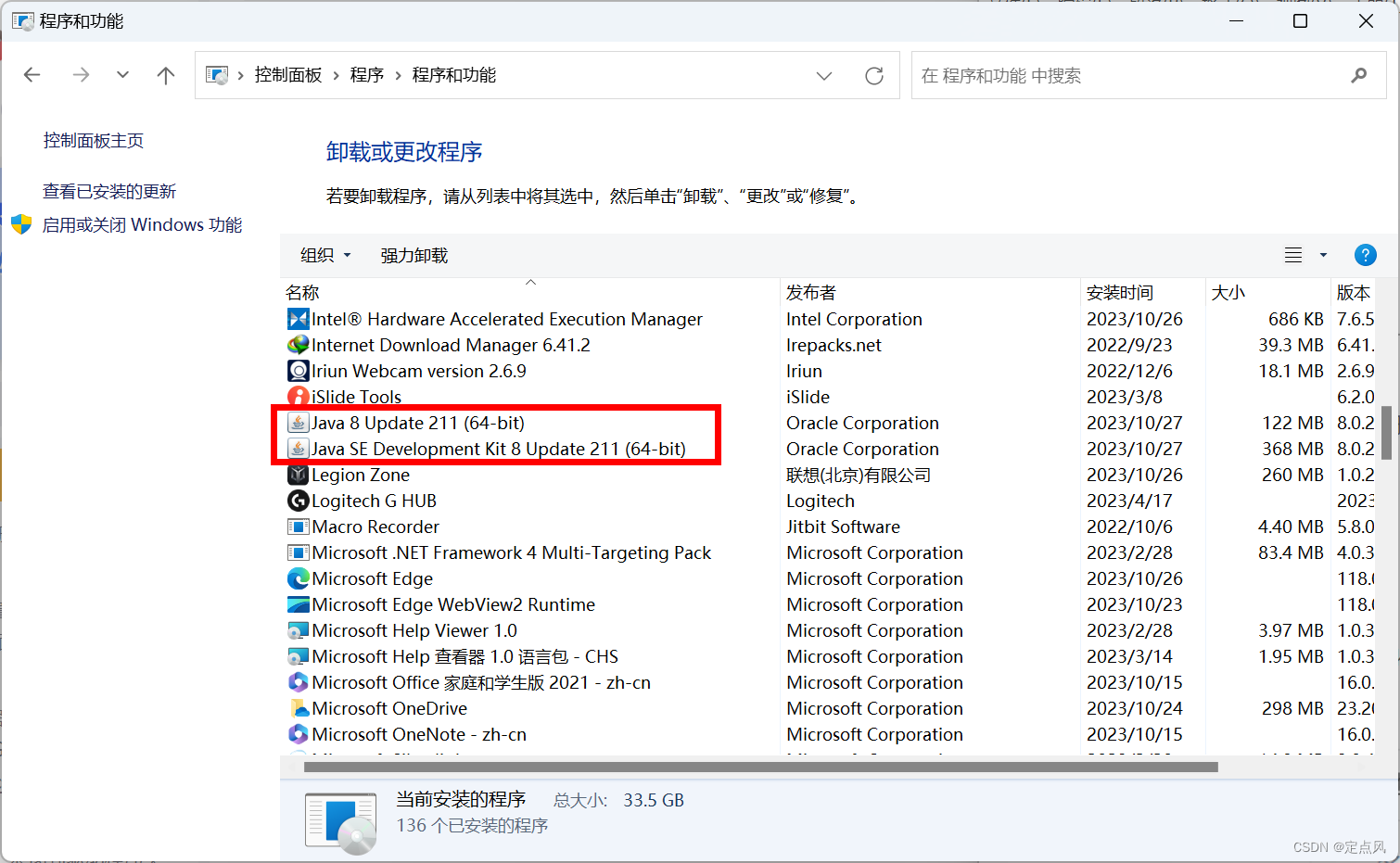Click the change view layout icon
This screenshot has height=863, width=1400.
click(1293, 255)
